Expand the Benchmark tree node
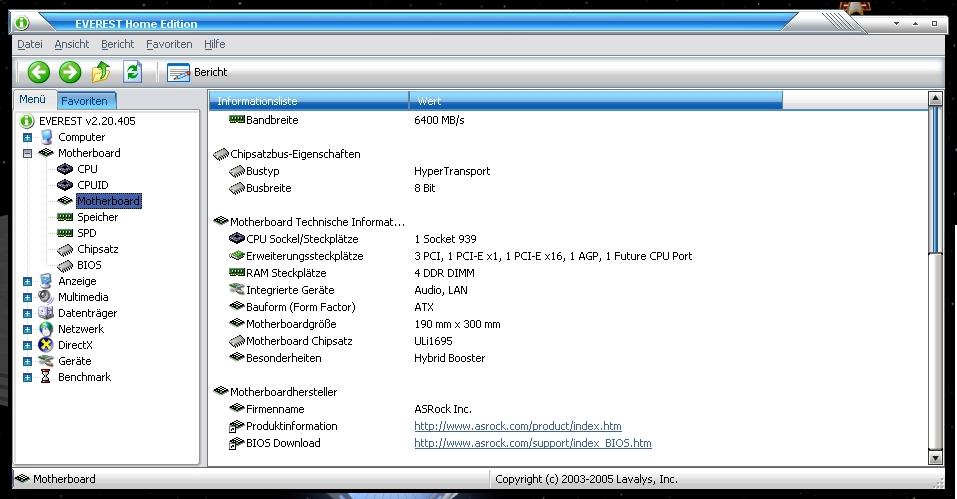 coord(28,377)
